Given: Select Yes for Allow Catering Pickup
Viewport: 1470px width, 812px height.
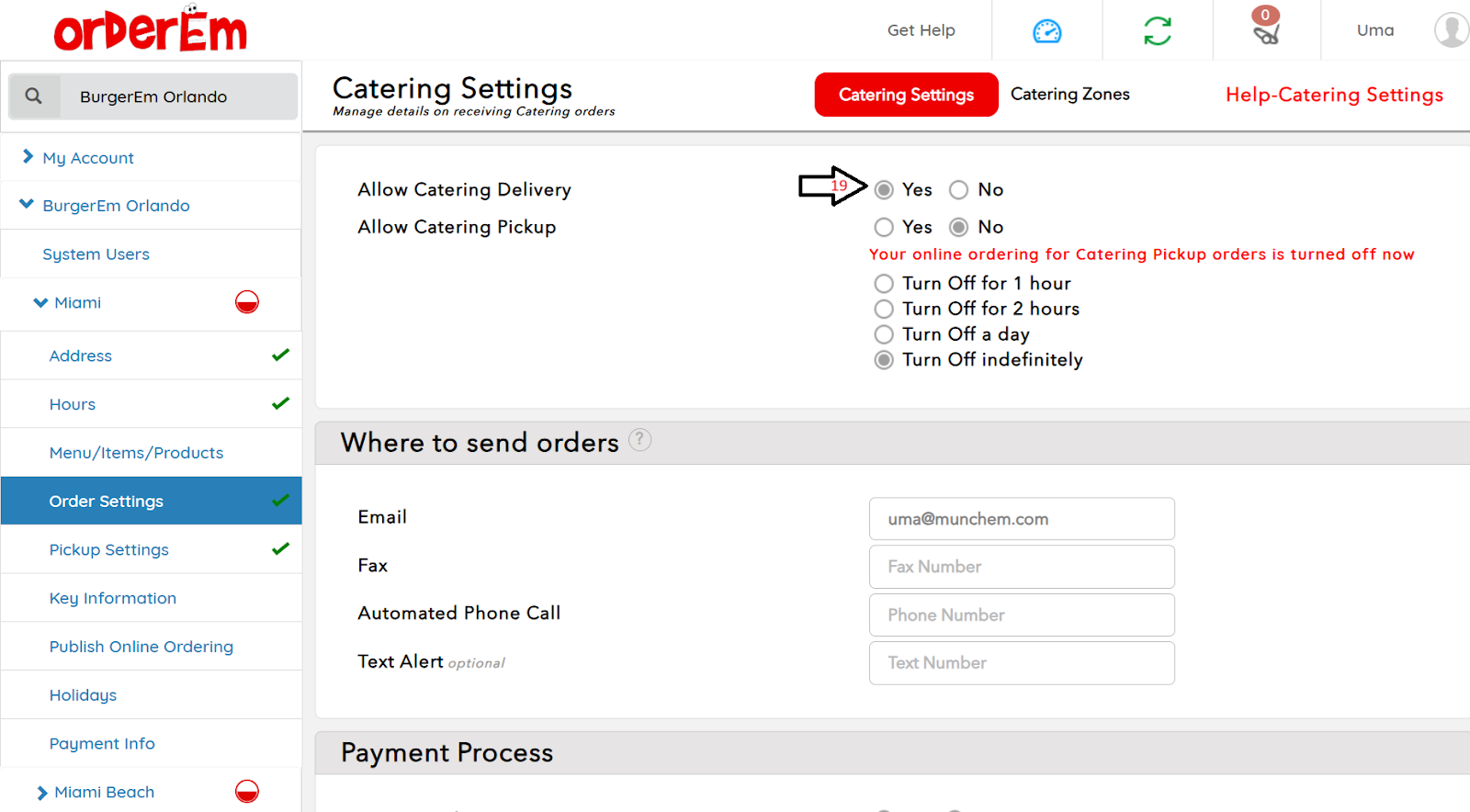Looking at the screenshot, I should point(884,227).
